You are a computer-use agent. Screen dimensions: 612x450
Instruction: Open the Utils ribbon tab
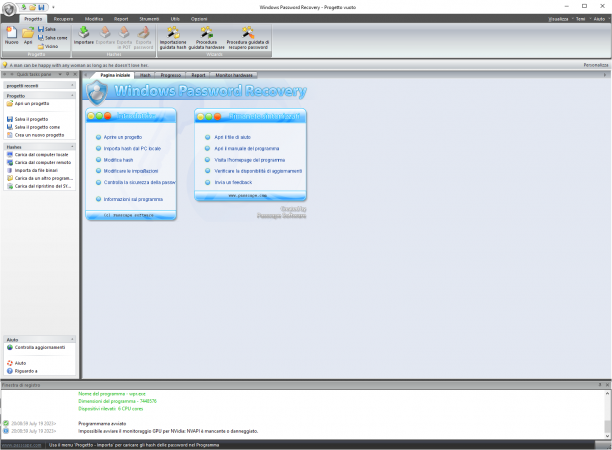[175, 19]
